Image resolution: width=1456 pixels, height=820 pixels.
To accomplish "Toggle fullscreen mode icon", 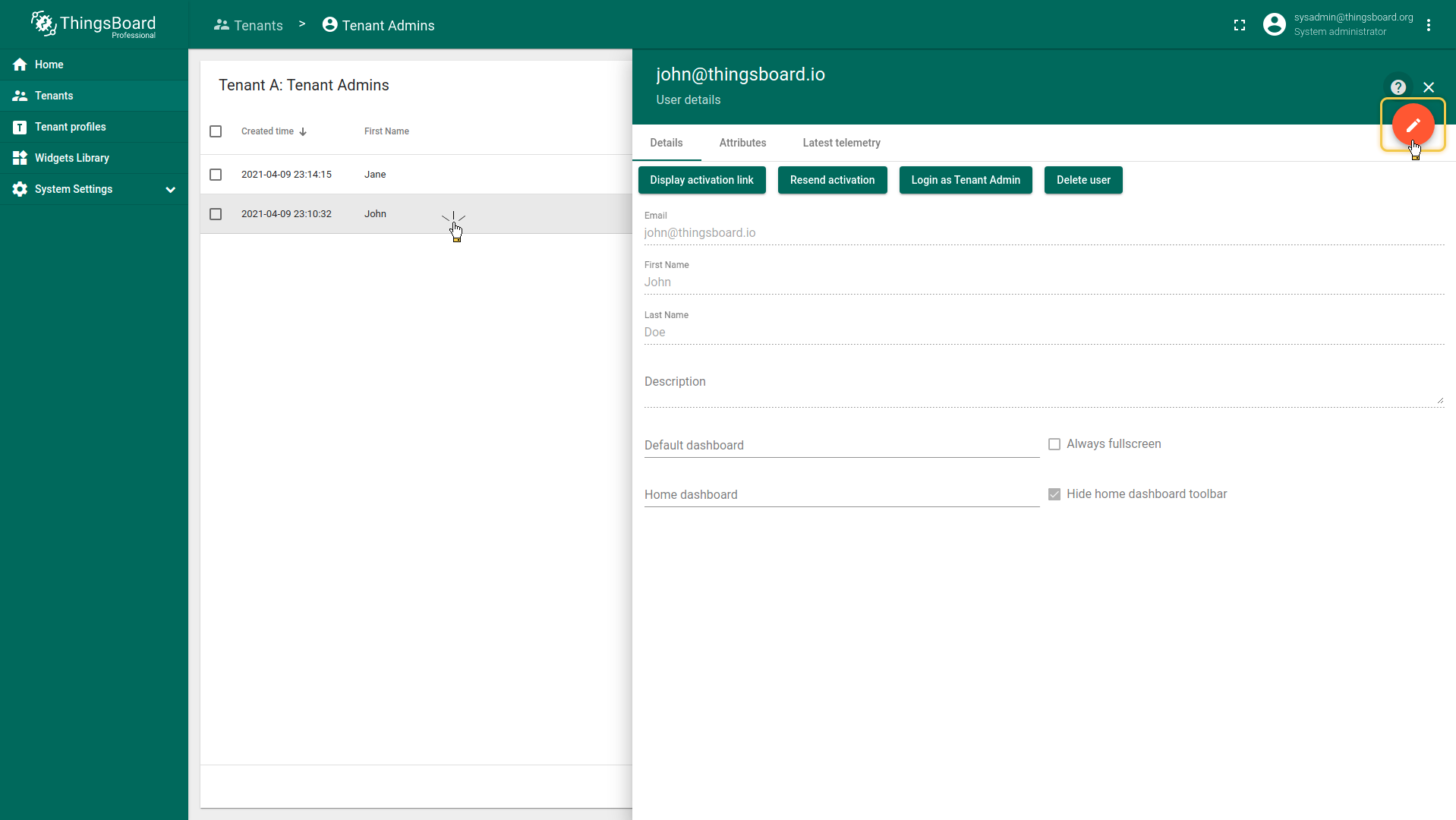I will click(x=1240, y=25).
